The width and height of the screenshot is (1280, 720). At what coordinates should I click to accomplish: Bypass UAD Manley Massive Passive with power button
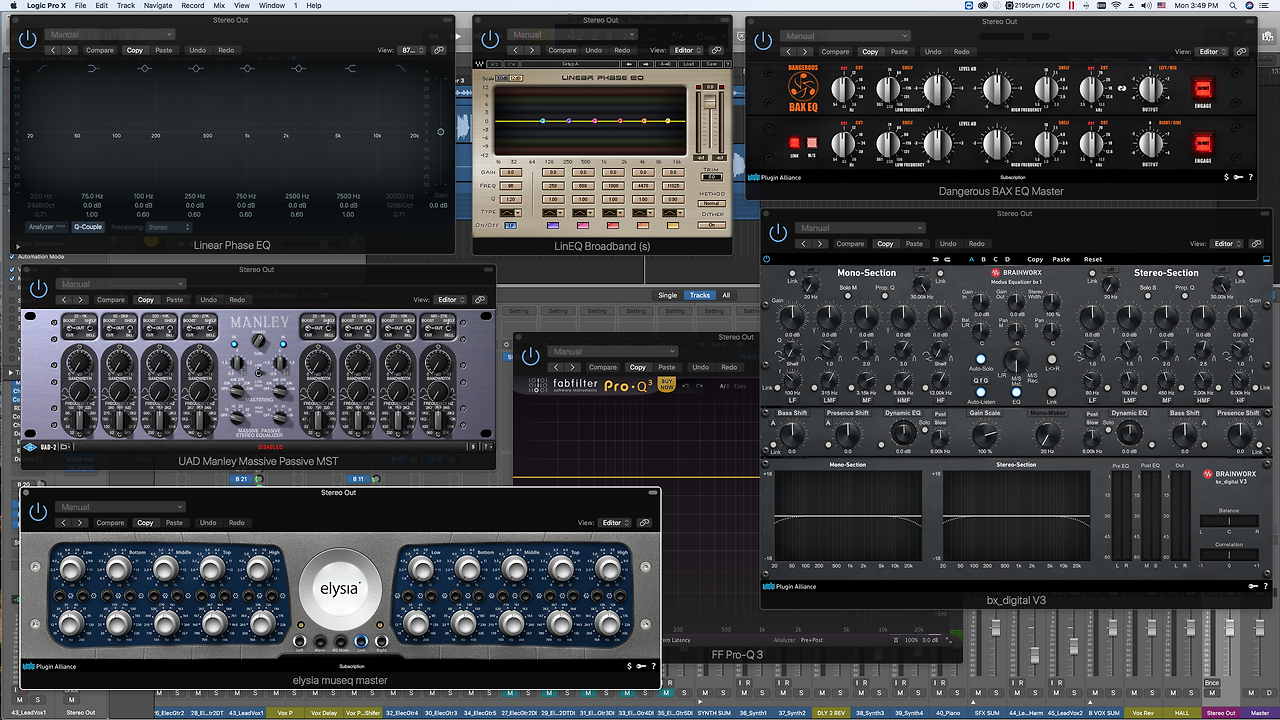(x=38, y=289)
